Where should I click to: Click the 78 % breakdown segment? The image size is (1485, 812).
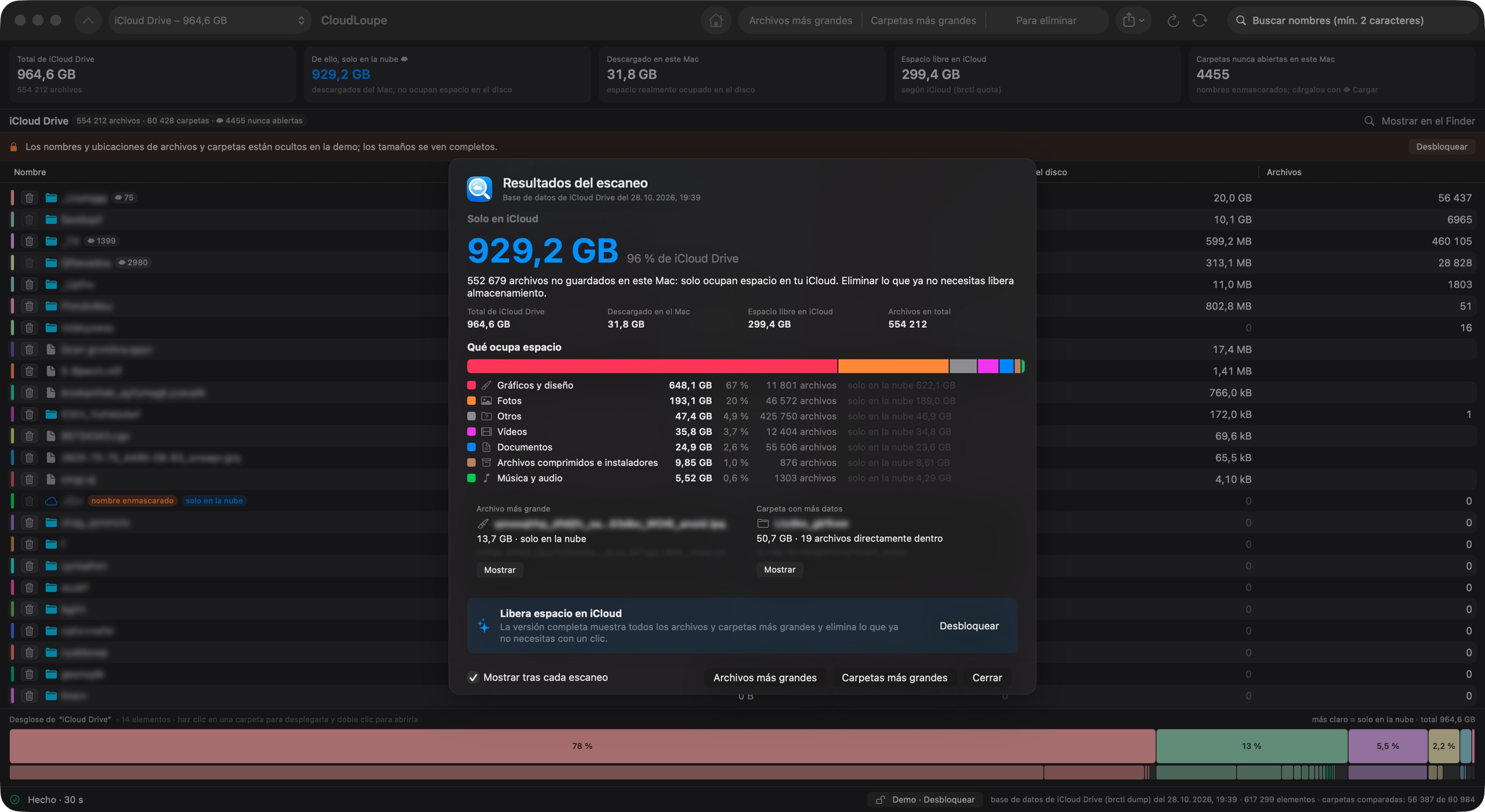(582, 746)
